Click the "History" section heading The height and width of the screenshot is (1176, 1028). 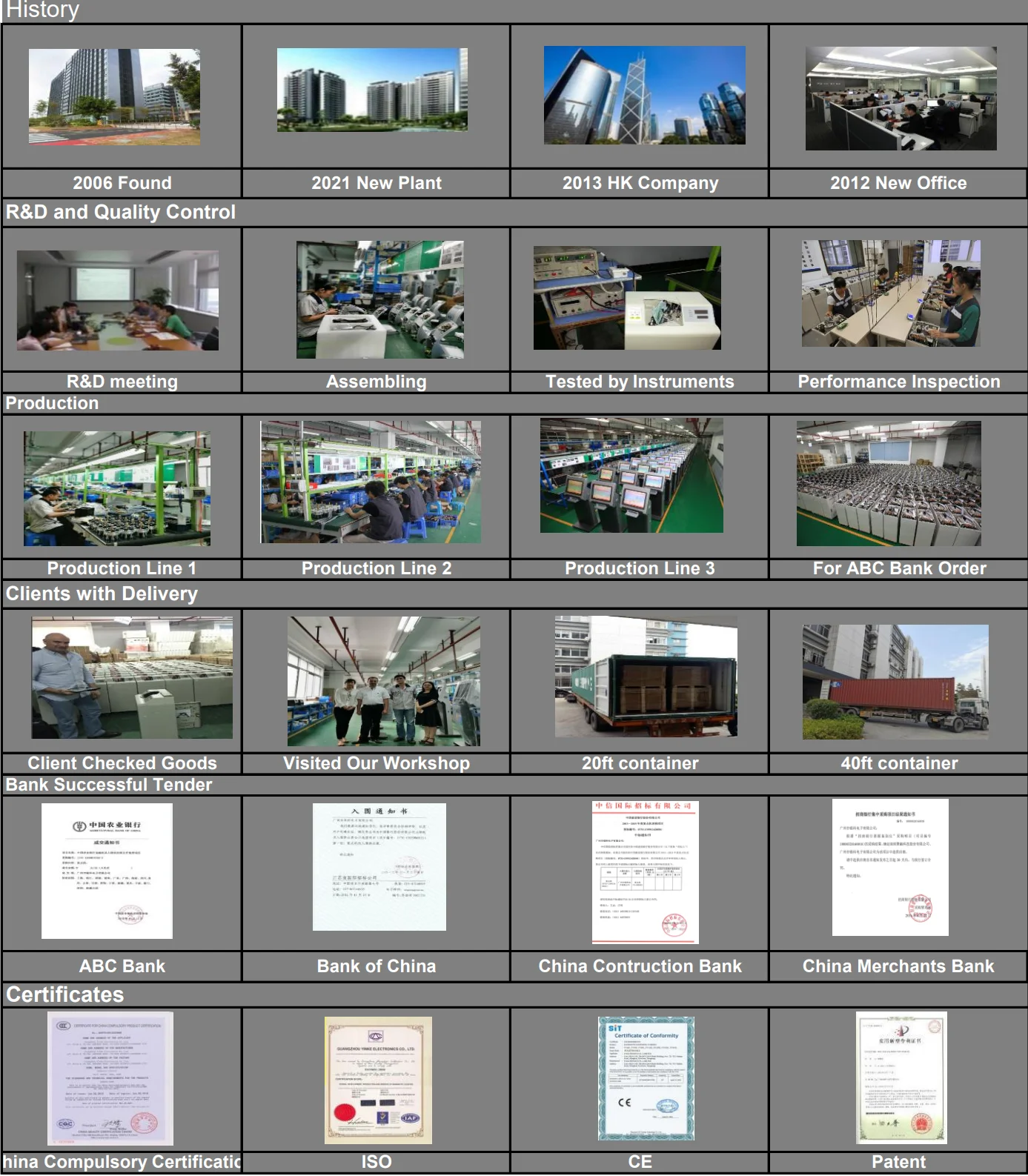coord(42,10)
